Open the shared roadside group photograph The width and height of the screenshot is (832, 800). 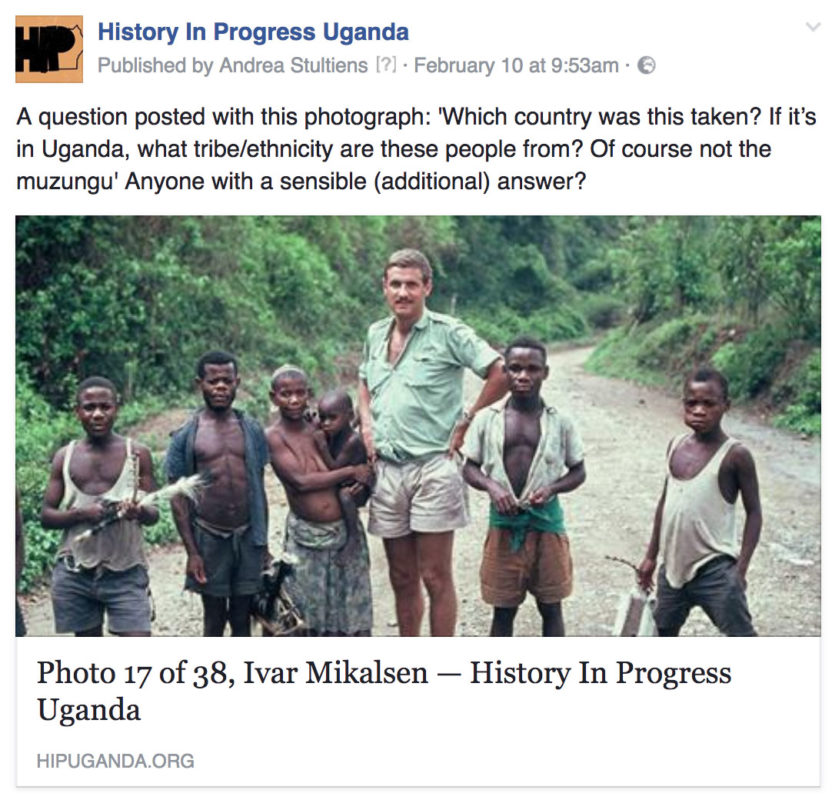point(418,426)
